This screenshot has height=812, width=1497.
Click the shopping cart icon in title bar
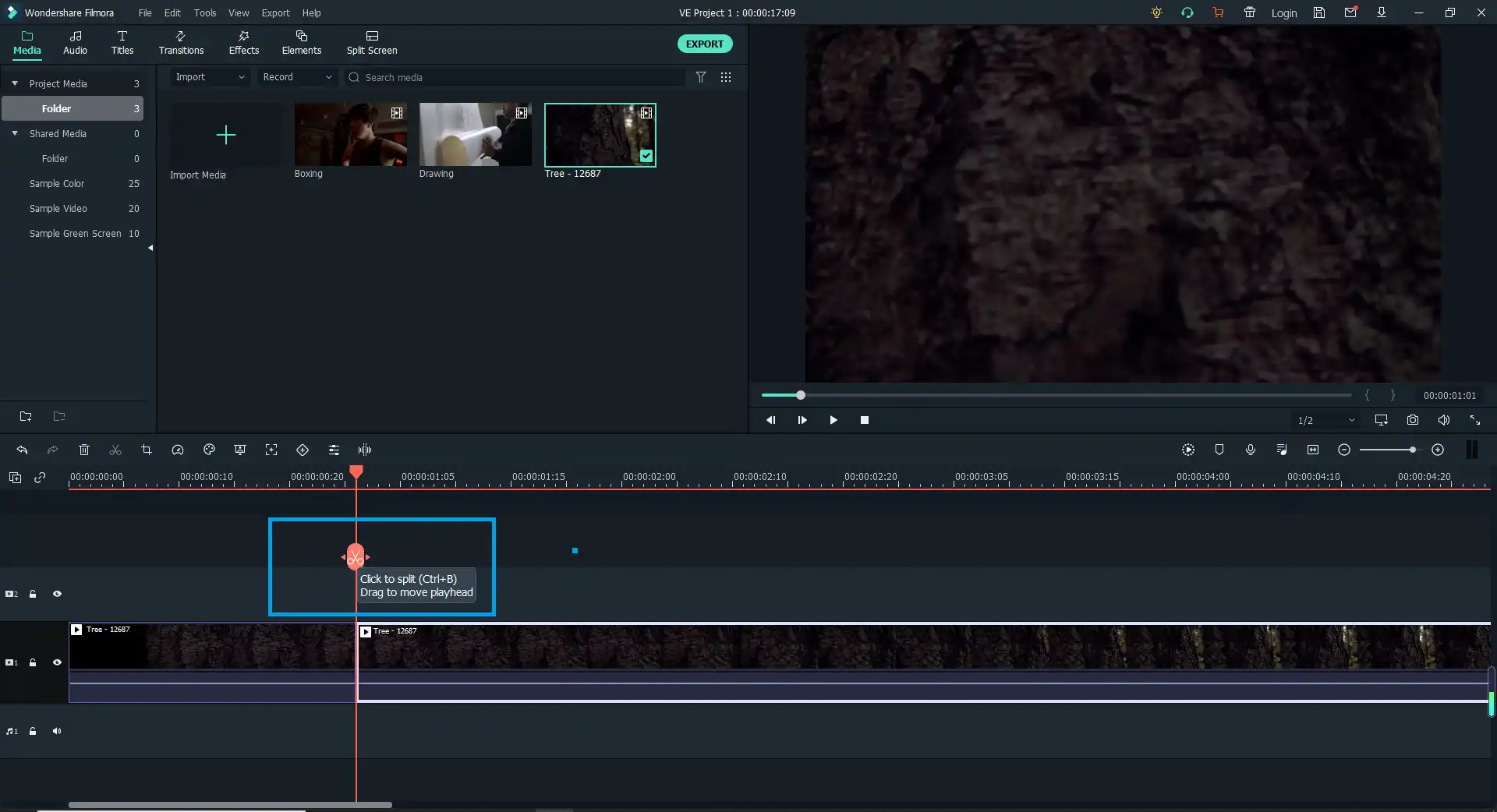[x=1218, y=12]
